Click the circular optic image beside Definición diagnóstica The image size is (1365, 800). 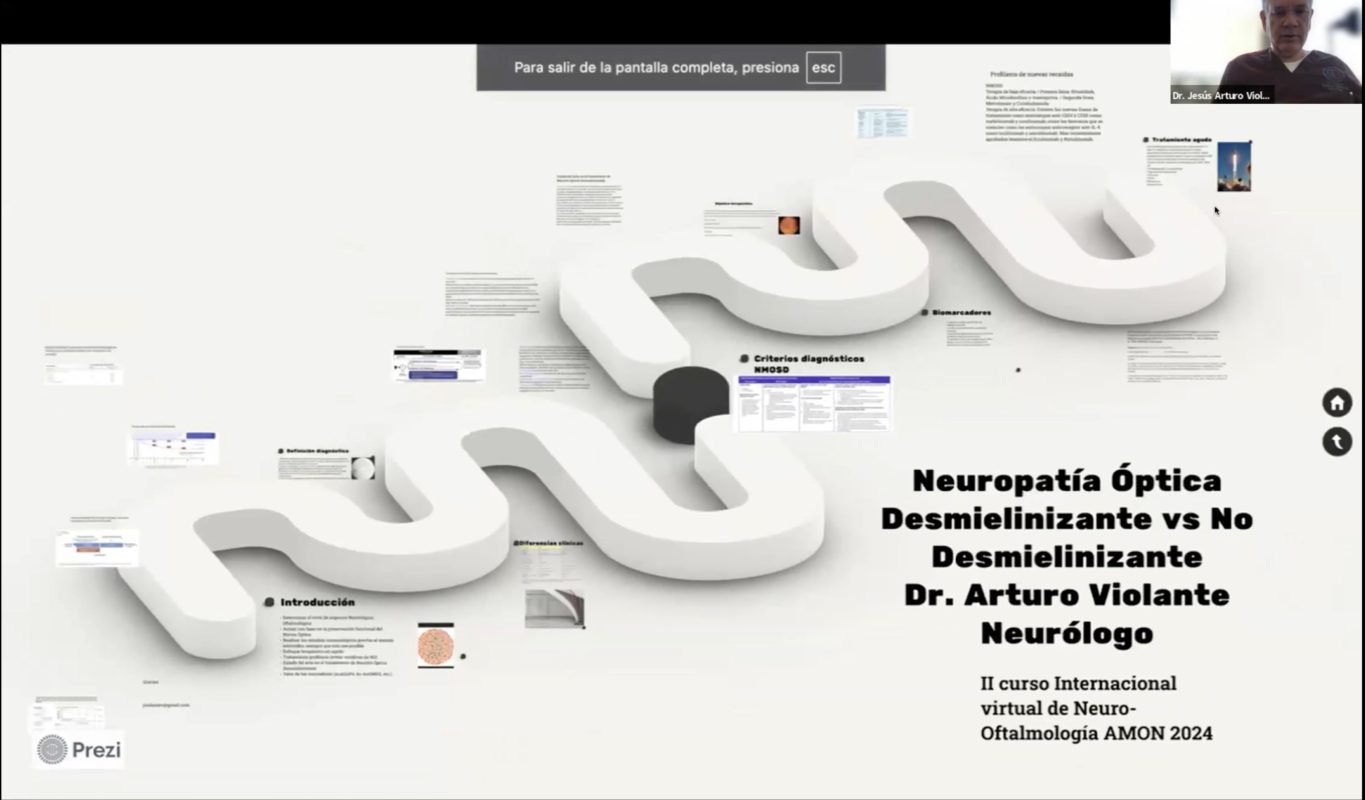364,468
